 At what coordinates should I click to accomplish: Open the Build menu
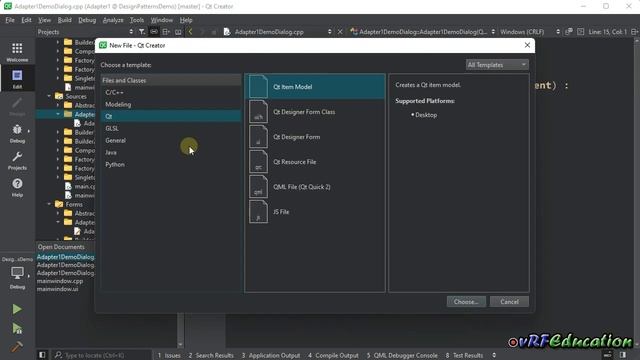click(64, 20)
